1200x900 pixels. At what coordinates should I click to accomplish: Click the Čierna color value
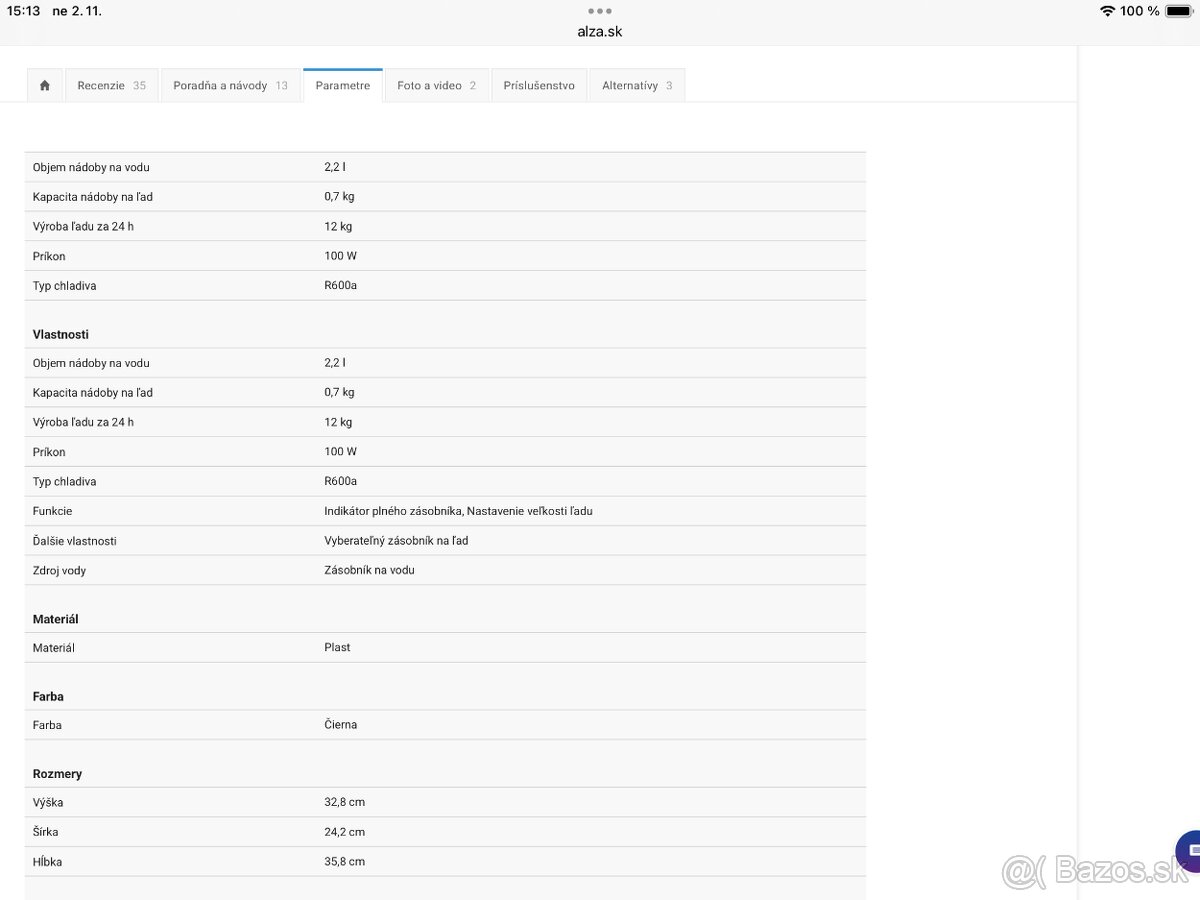[x=340, y=725]
